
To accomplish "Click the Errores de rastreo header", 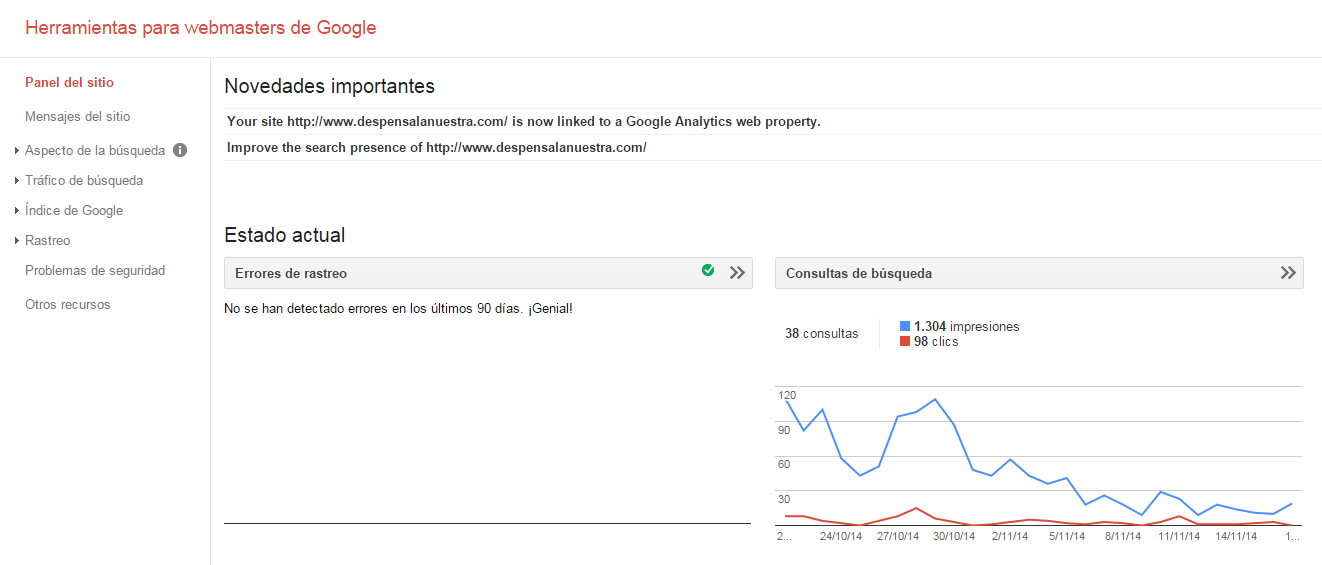I will tap(291, 273).
